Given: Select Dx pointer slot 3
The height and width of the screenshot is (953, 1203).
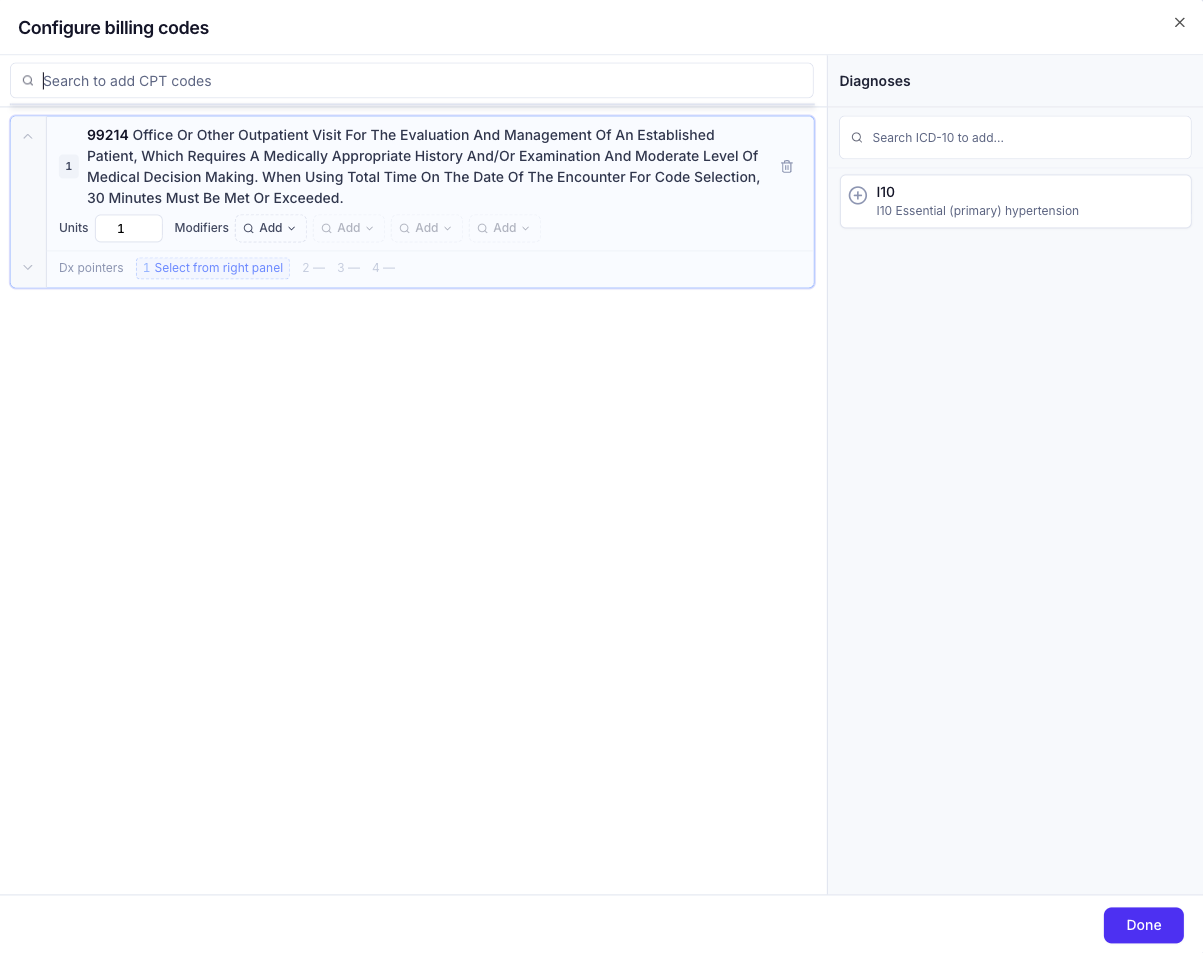Looking at the screenshot, I should click(x=348, y=268).
